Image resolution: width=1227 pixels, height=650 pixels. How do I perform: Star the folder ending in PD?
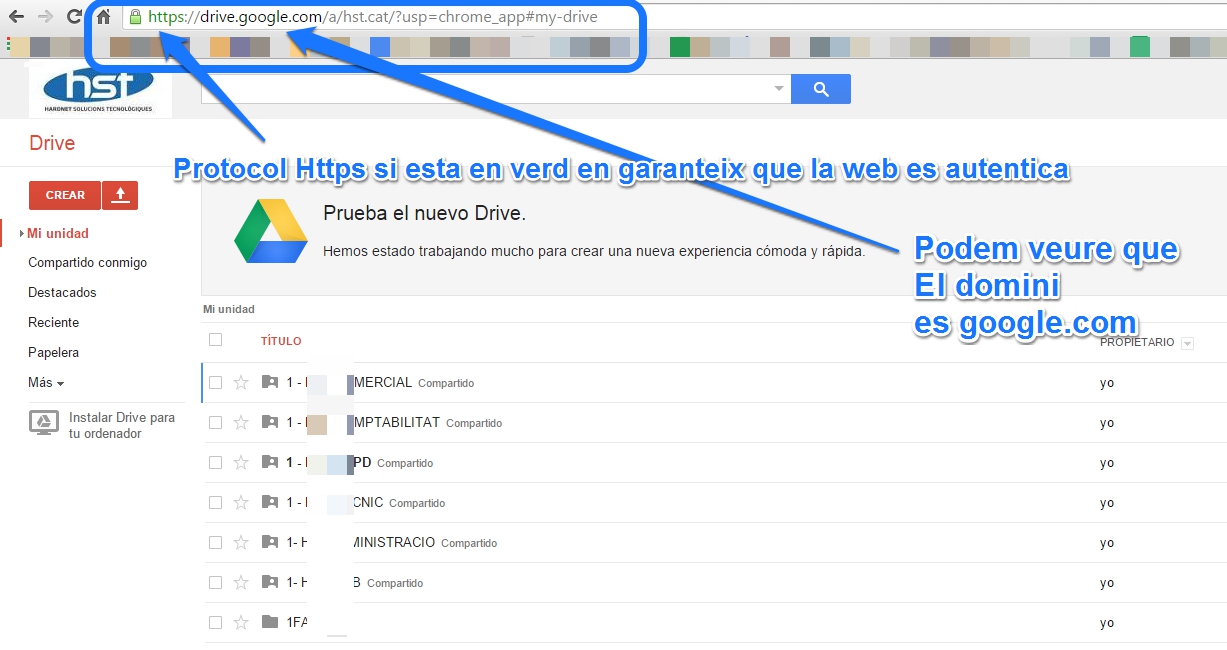[240, 462]
